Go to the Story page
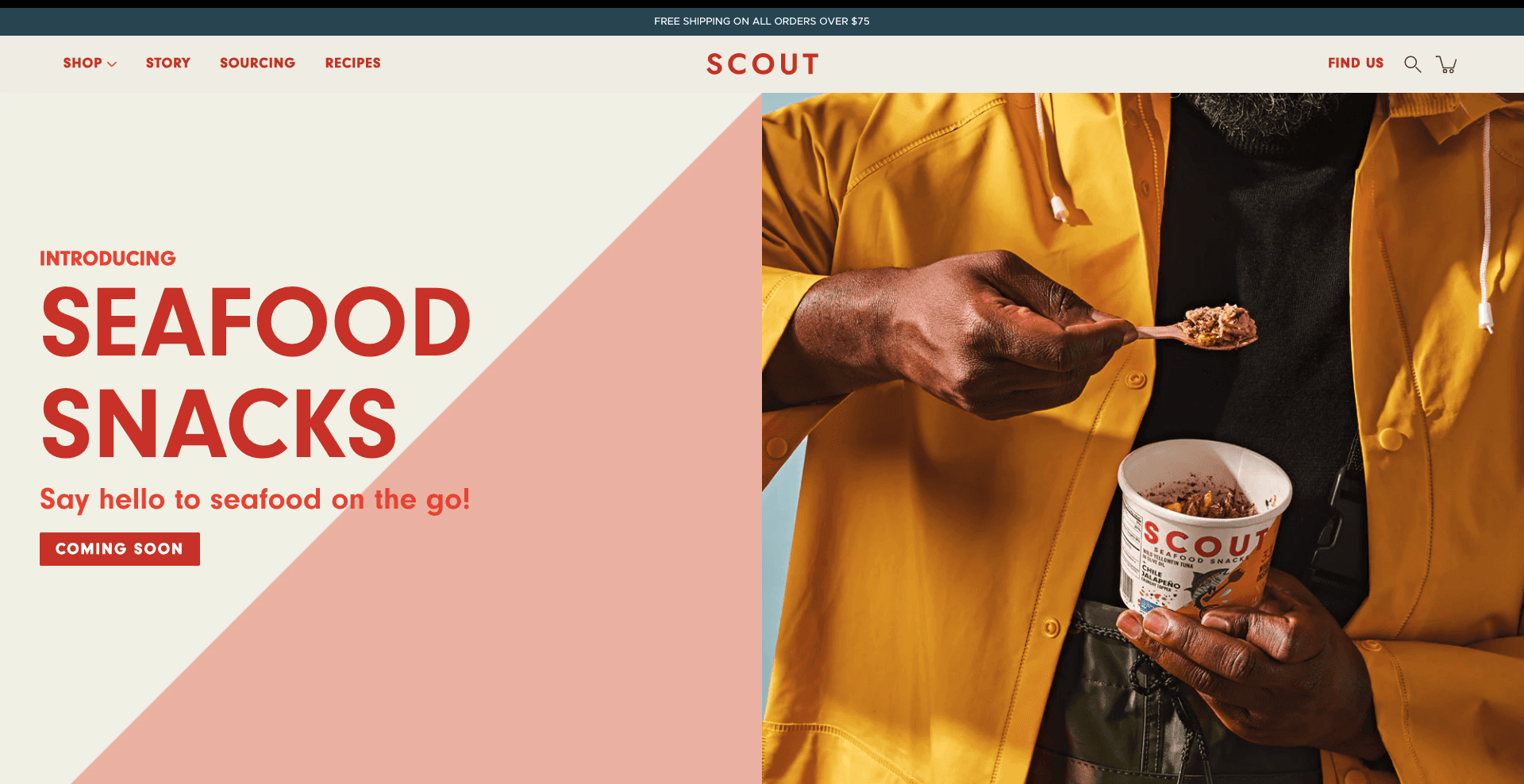Viewport: 1524px width, 784px height. 168,63
